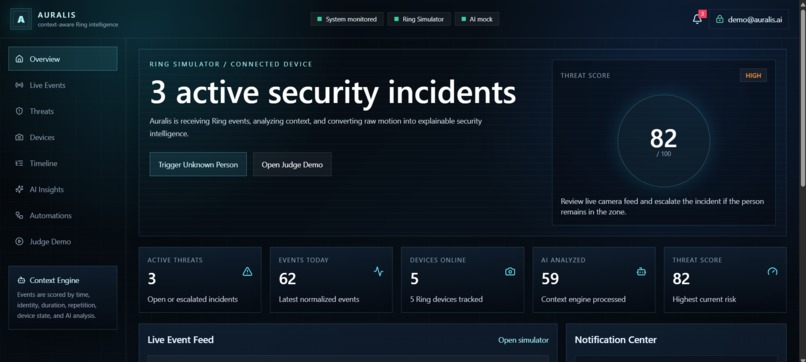Click the Automations workflow icon
Screen dimensions: 806x362
pyautogui.click(x=20, y=215)
